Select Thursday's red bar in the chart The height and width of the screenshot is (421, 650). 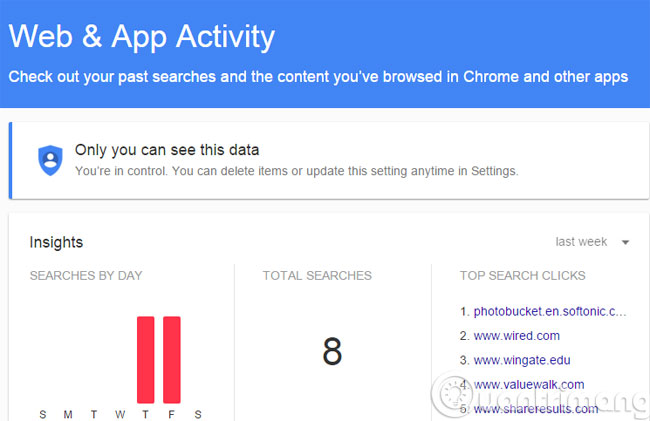146,358
